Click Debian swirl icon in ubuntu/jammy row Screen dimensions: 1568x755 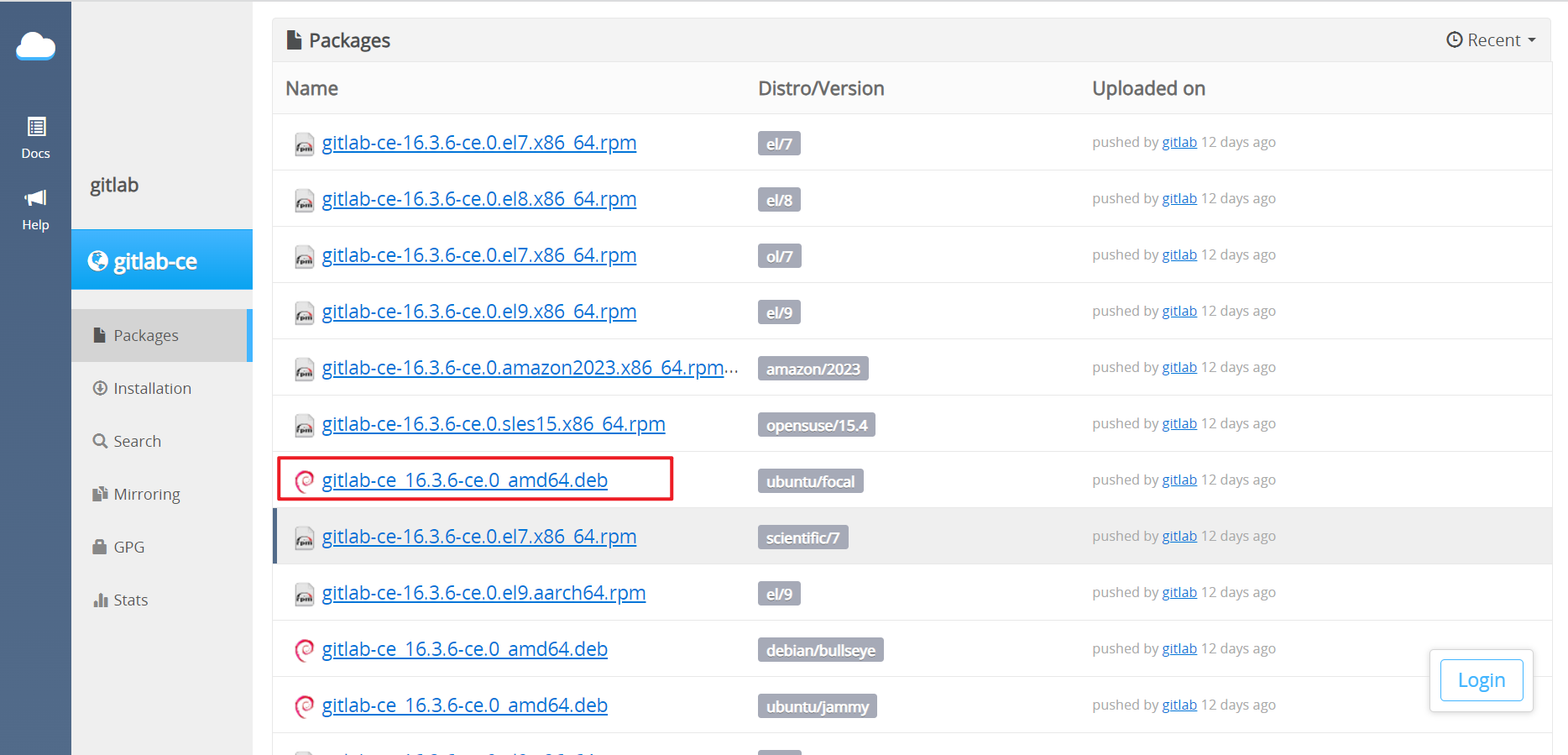[304, 706]
